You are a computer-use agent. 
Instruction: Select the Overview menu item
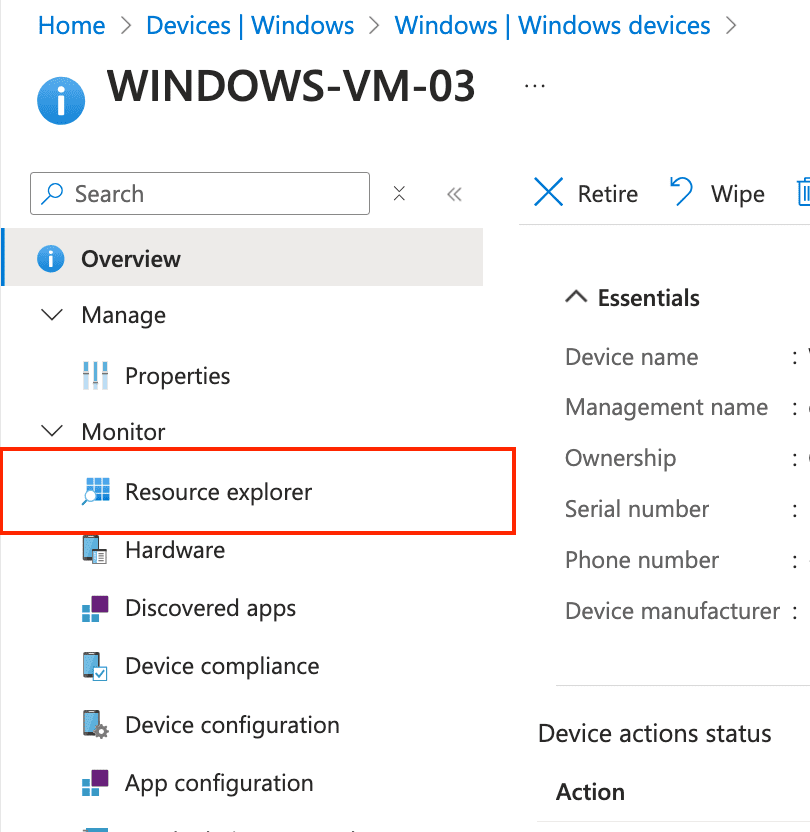[131, 258]
